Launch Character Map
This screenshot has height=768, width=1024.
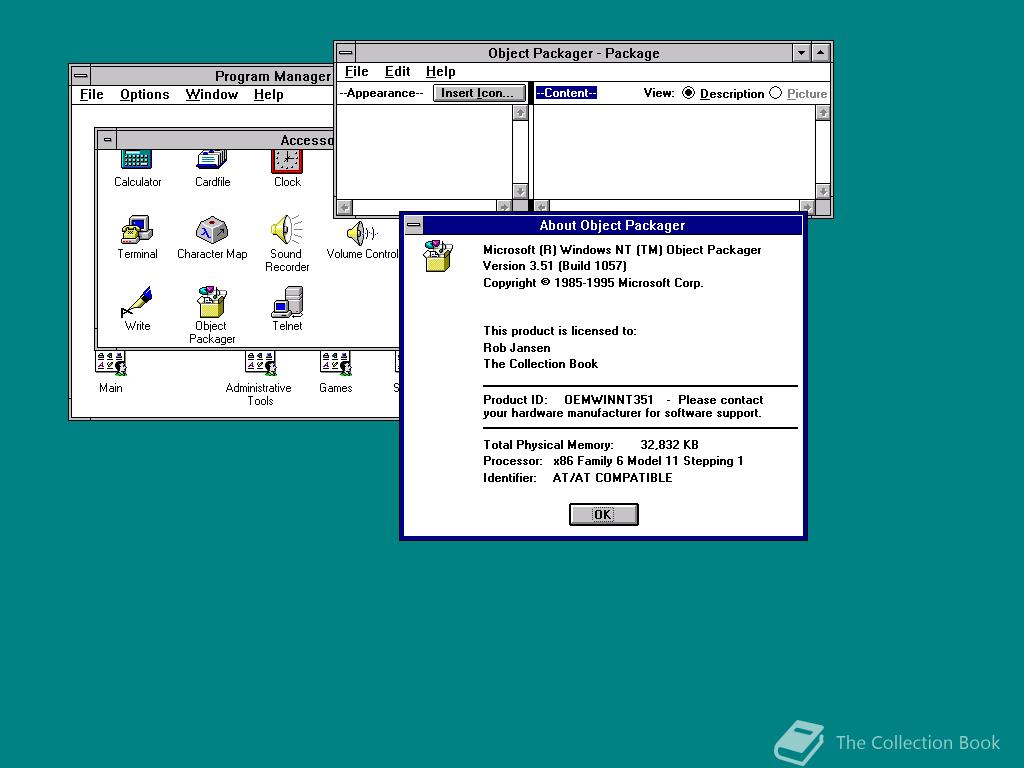[212, 232]
